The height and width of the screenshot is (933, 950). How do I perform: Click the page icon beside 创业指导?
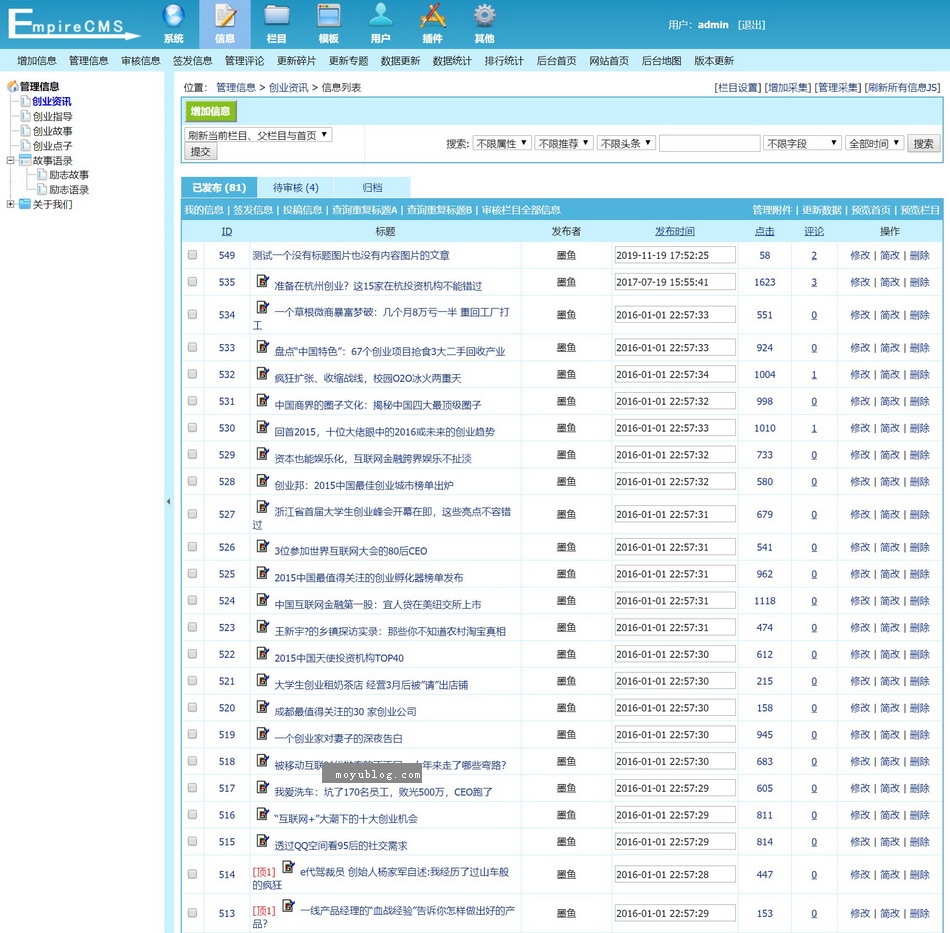(25, 116)
